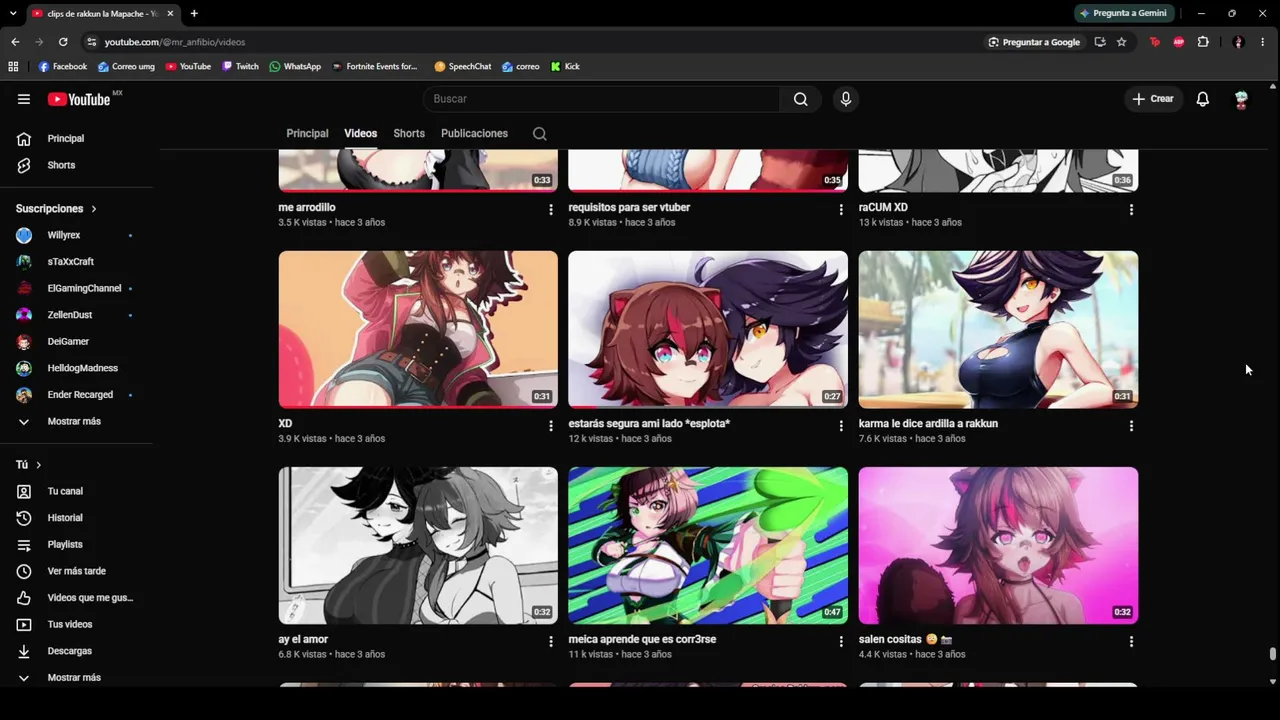Open options for video "ay el amor"

pos(551,642)
